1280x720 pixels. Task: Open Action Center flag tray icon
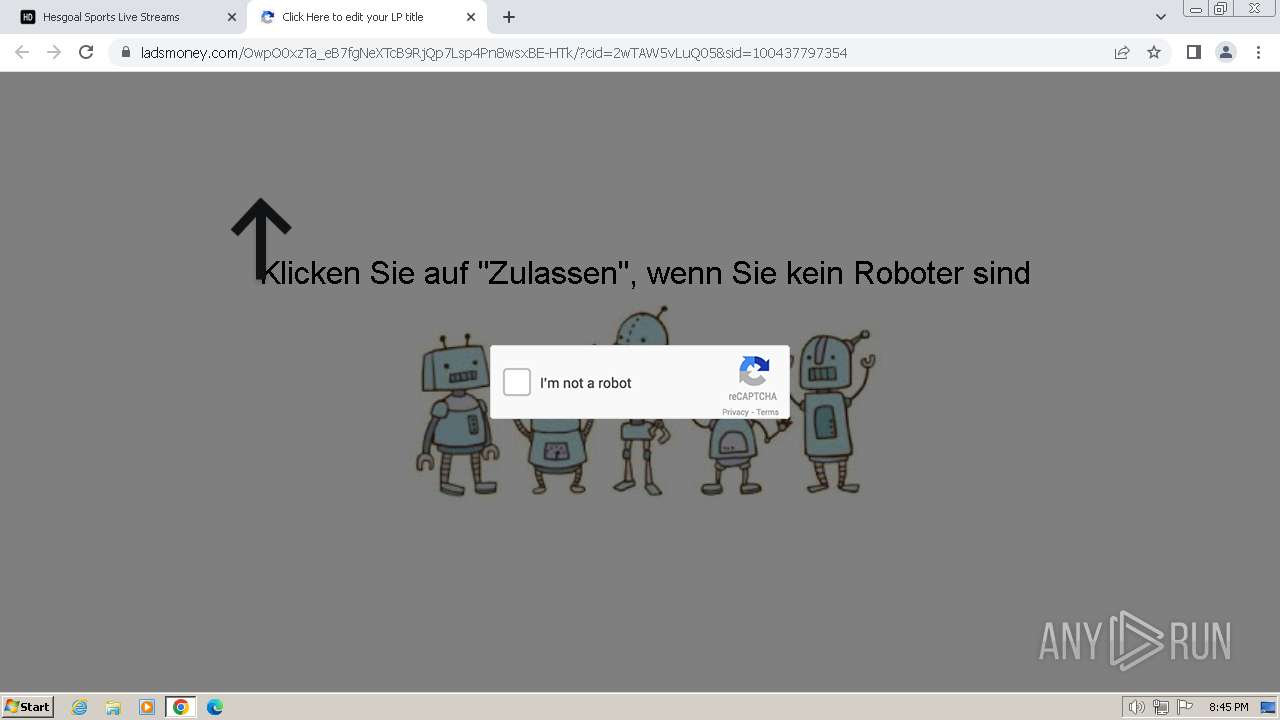pos(1185,707)
